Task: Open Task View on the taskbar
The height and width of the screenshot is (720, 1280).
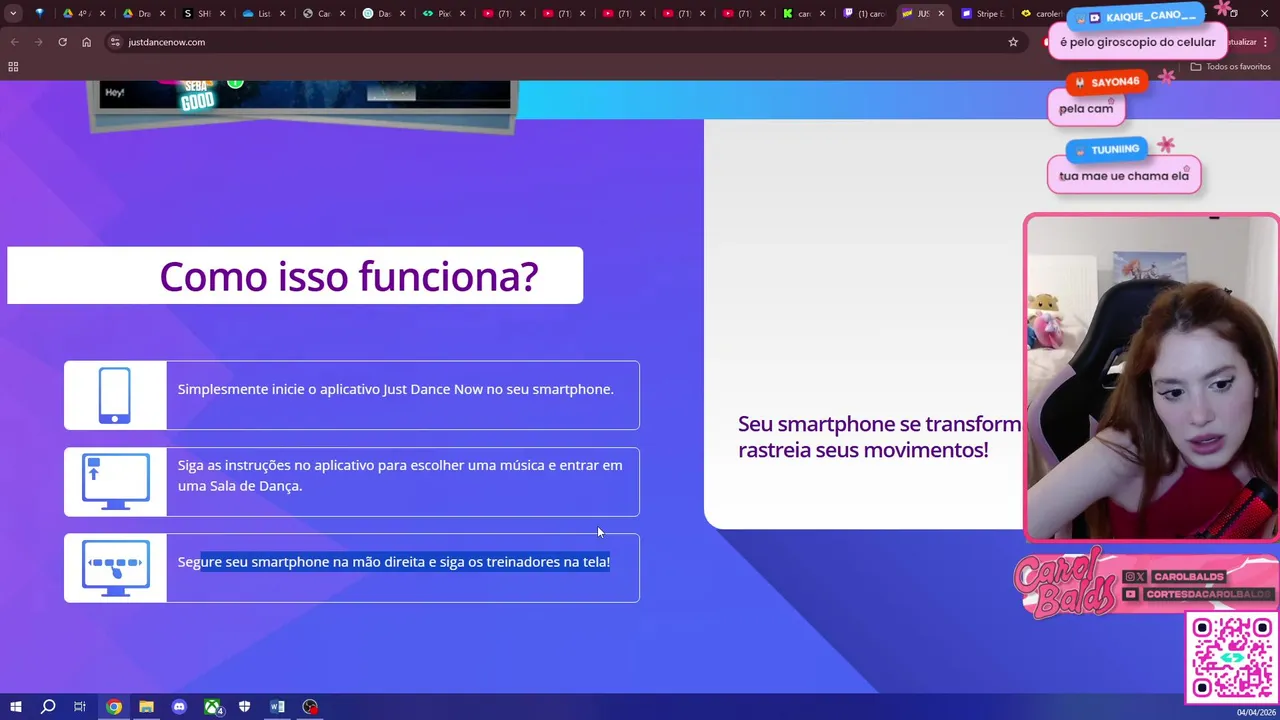Action: tap(80, 707)
